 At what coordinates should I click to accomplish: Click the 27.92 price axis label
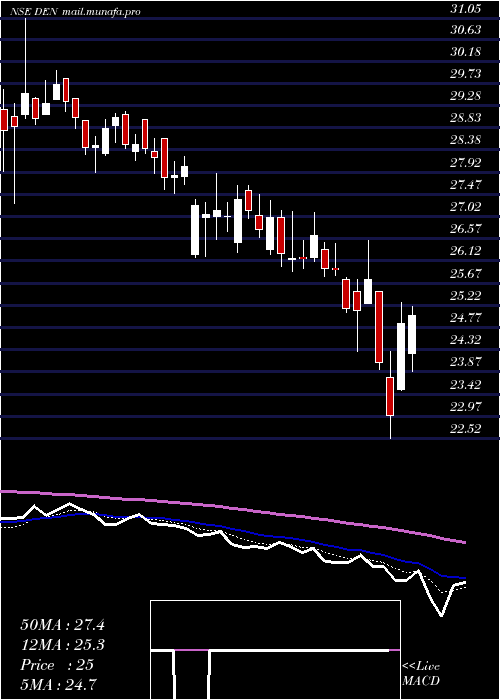[465, 162]
